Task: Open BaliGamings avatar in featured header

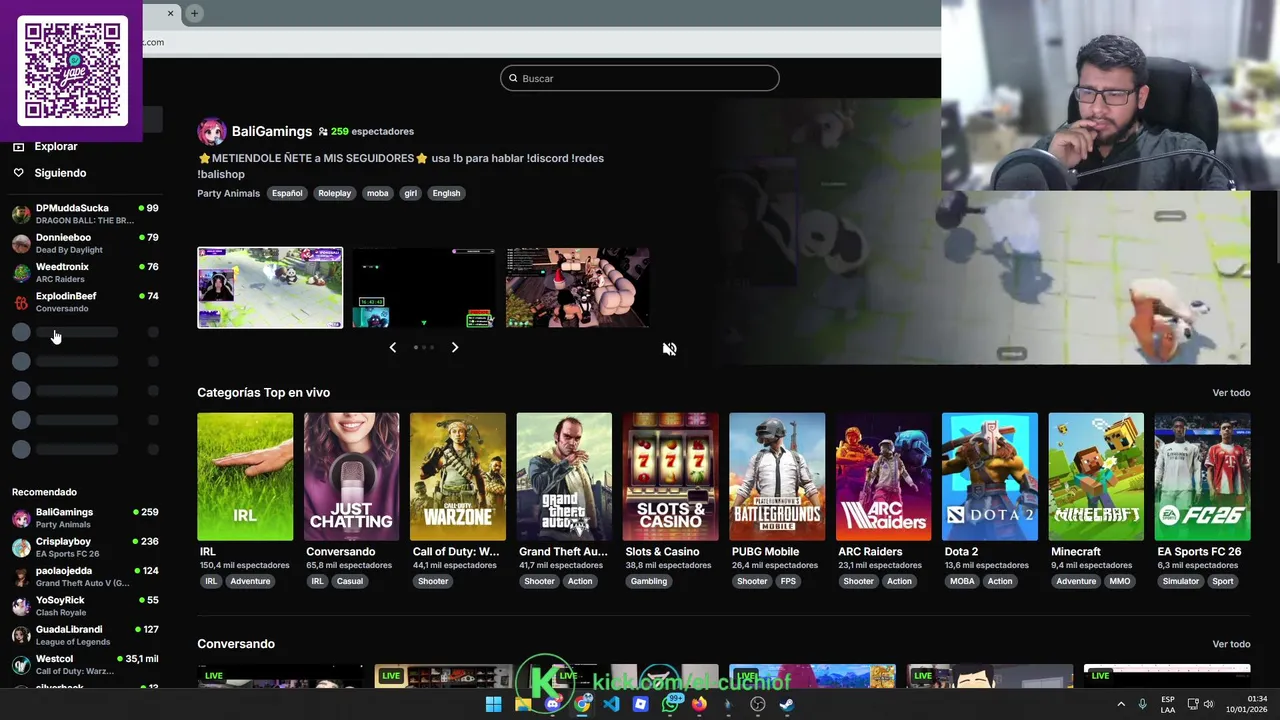Action: (x=211, y=131)
